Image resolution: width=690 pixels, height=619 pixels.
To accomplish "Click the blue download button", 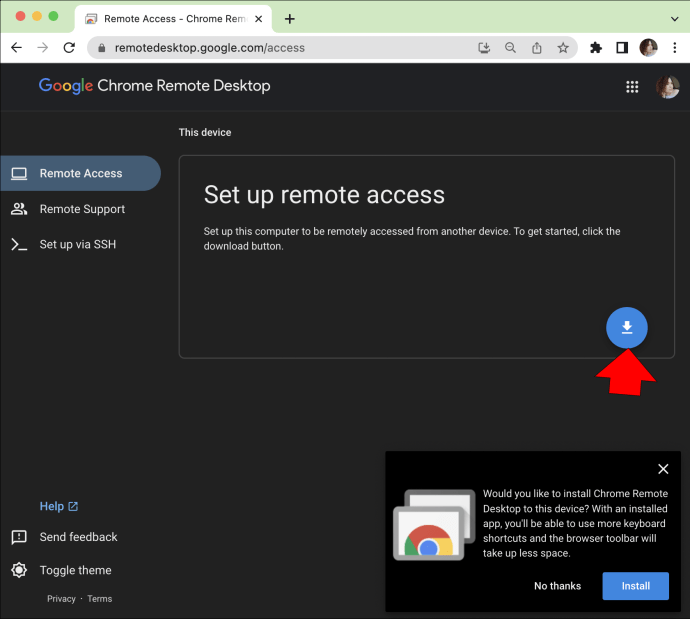I will click(627, 327).
